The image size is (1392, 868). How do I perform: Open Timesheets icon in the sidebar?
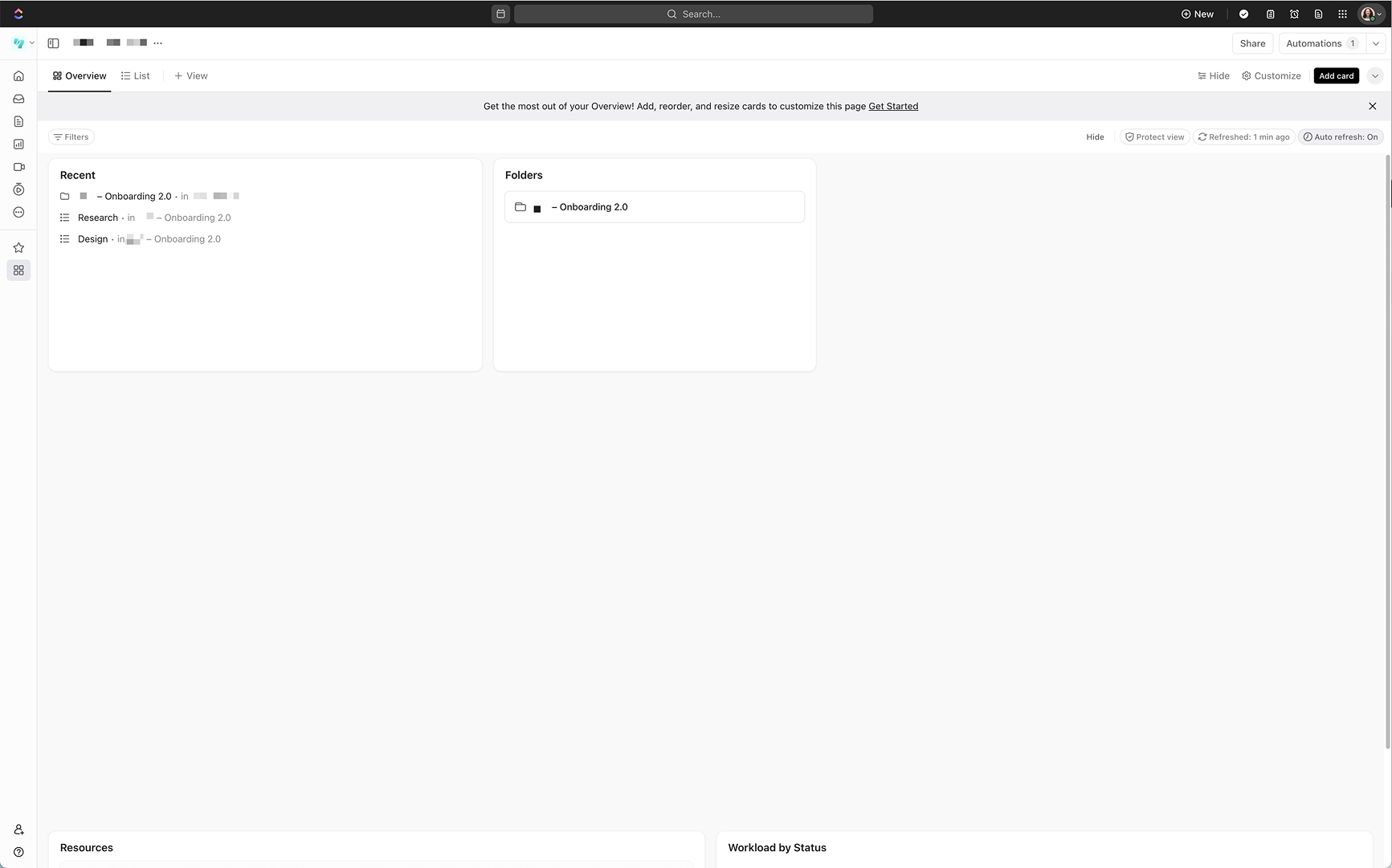point(18,189)
